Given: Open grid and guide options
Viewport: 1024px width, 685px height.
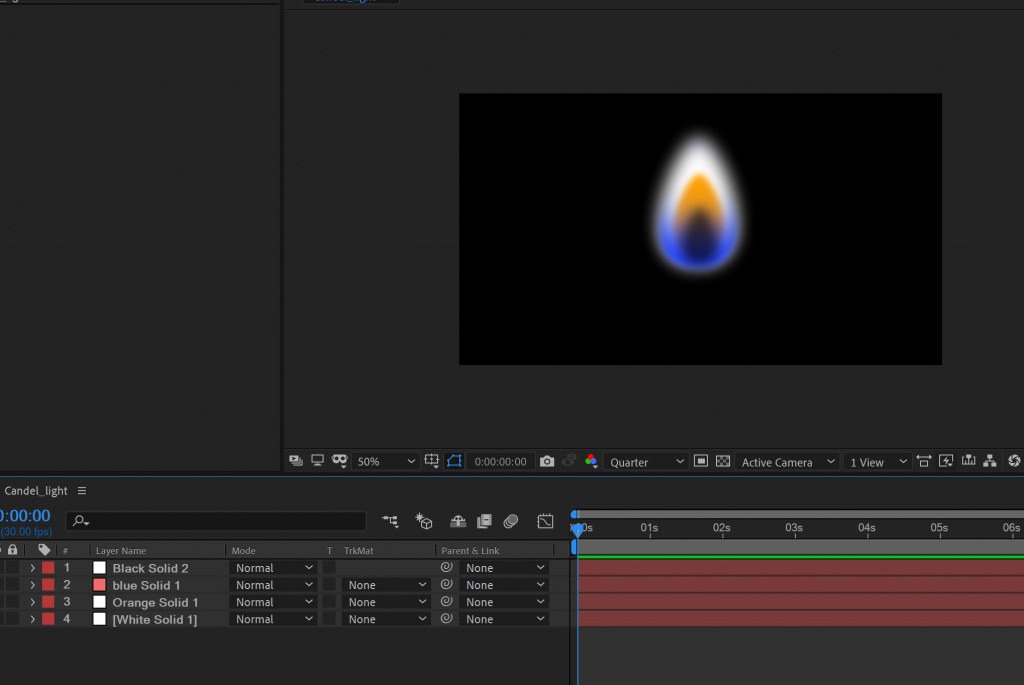Looking at the screenshot, I should point(432,461).
